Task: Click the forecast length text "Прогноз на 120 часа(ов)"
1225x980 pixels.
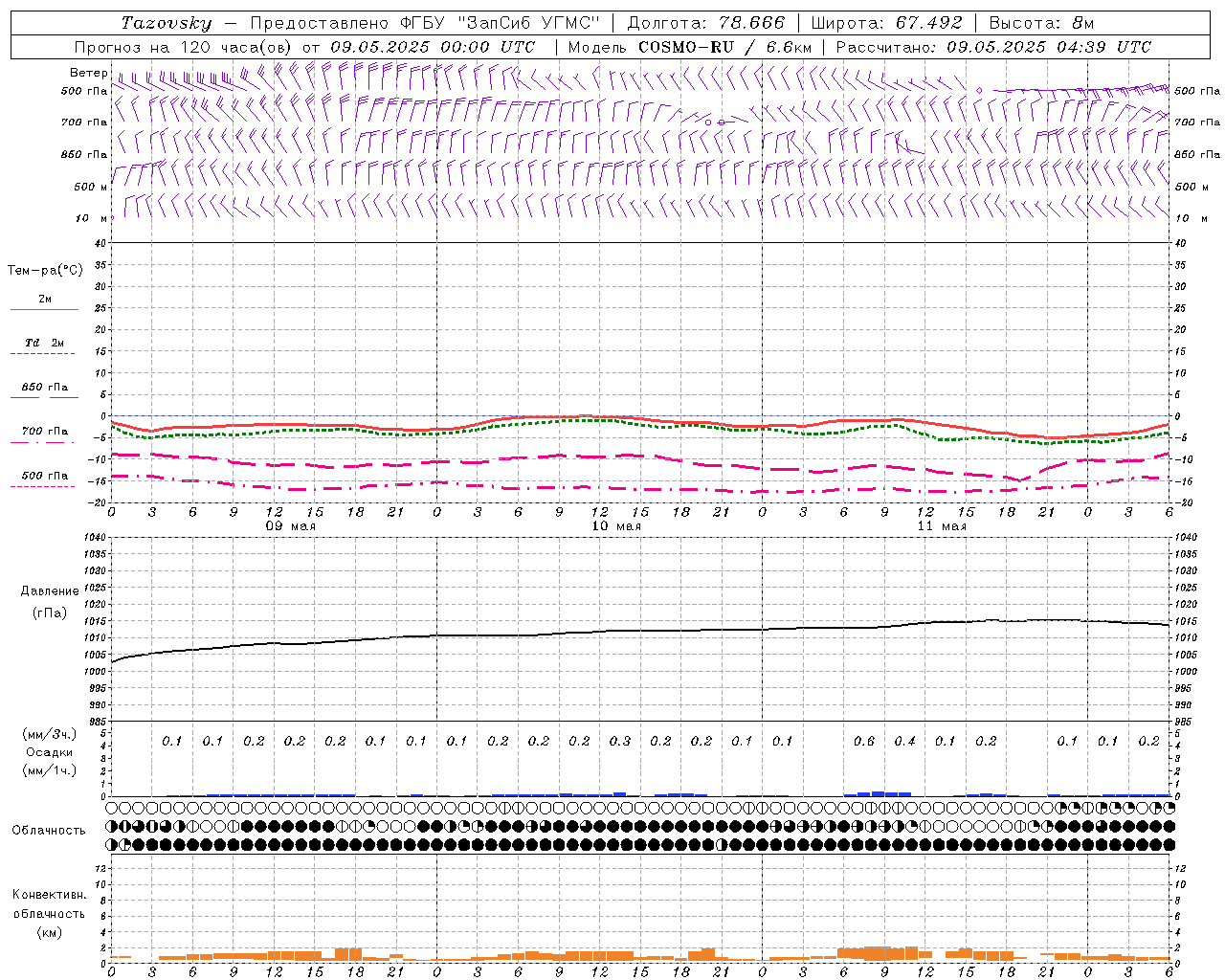Action: [184, 47]
